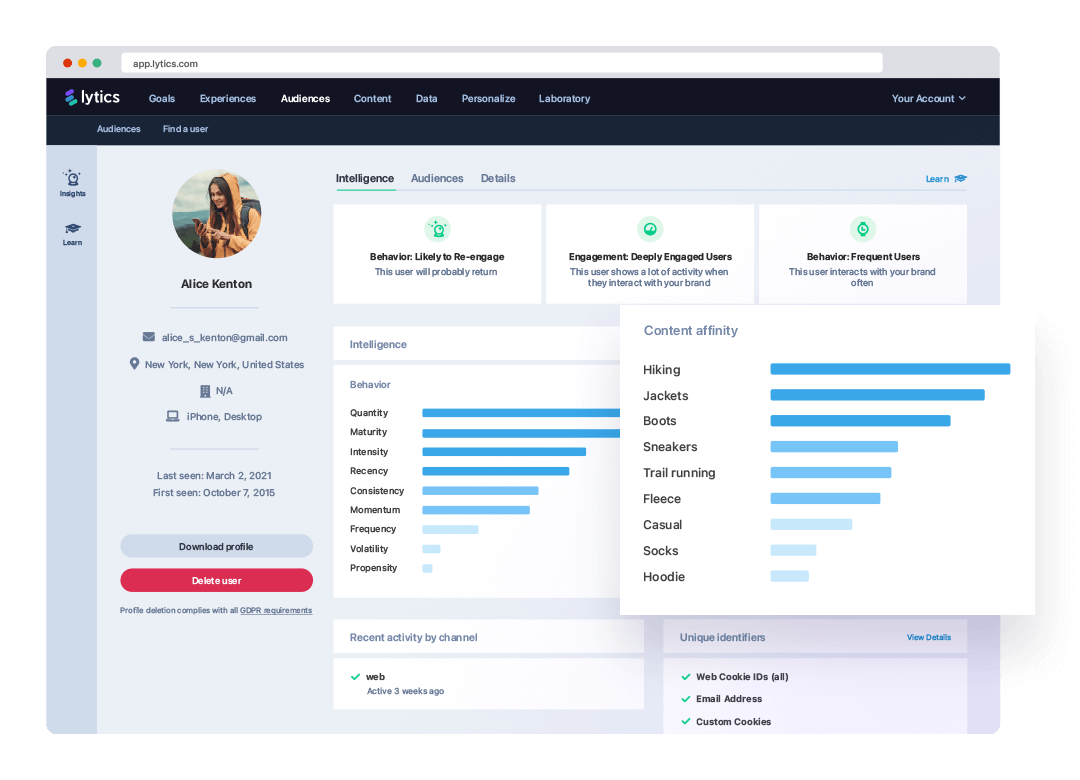Toggle the checkmark next to Web Cookie IDs
1080x780 pixels.
point(685,677)
